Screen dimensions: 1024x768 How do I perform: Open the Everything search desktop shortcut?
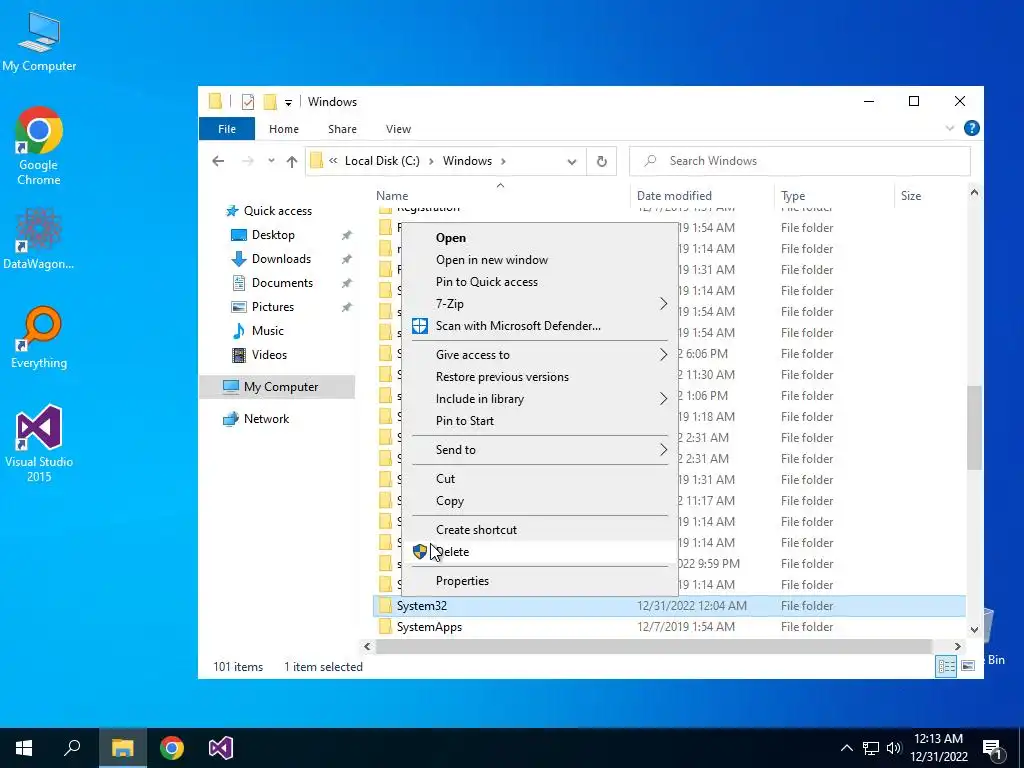(39, 337)
